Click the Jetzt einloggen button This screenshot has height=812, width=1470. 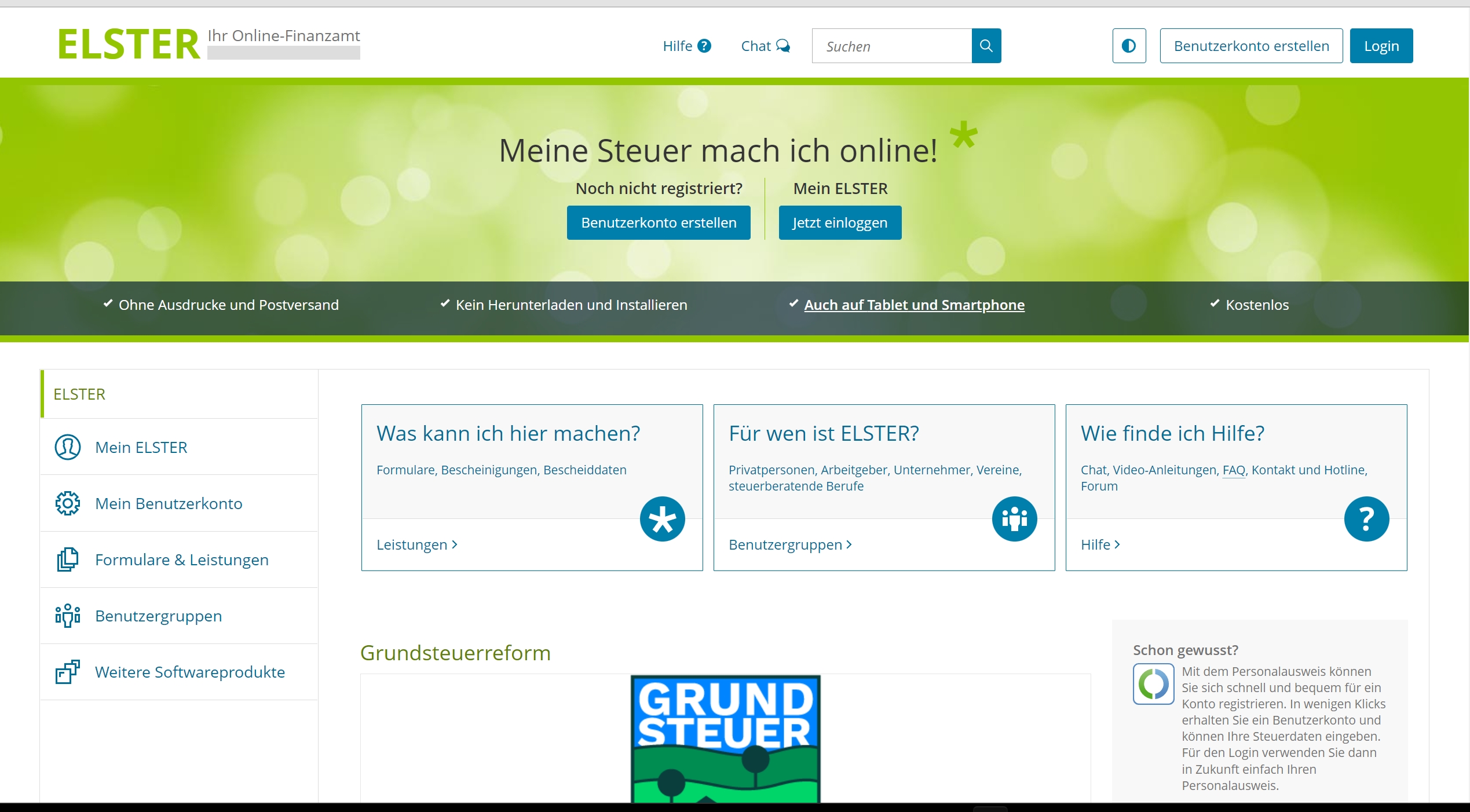pos(839,222)
